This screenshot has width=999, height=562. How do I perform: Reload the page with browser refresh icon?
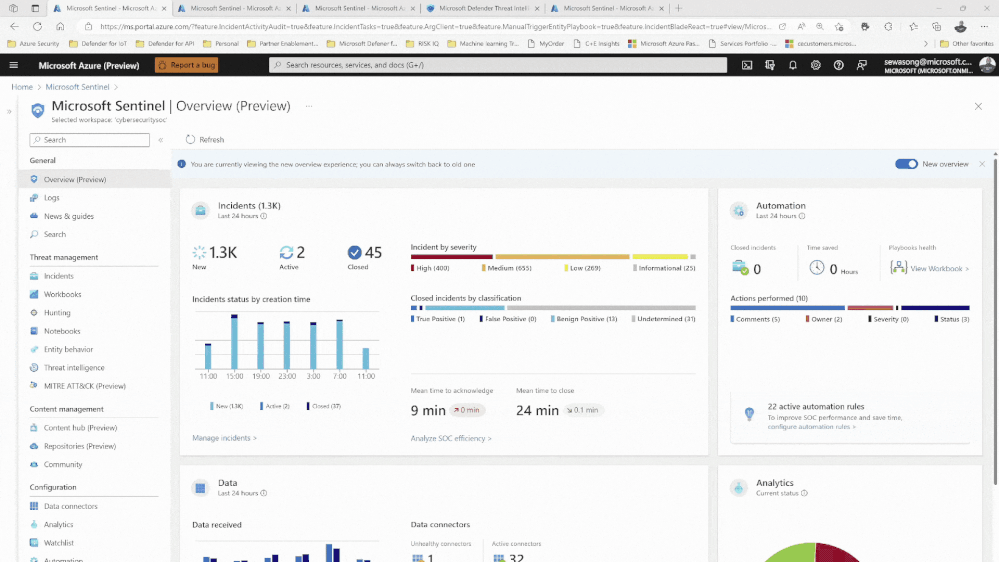[37, 27]
